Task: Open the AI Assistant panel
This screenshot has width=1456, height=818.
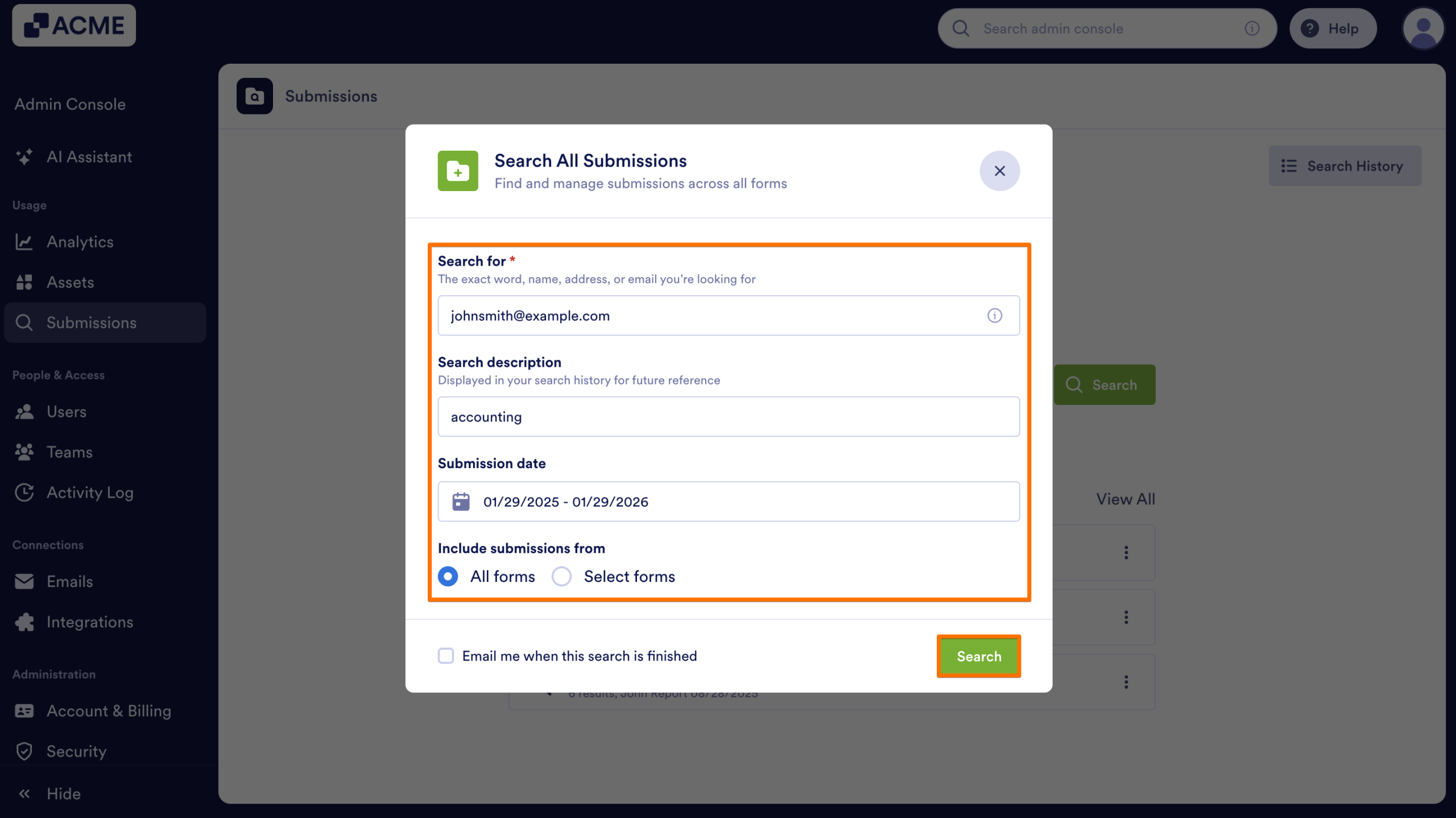Action: tap(89, 157)
